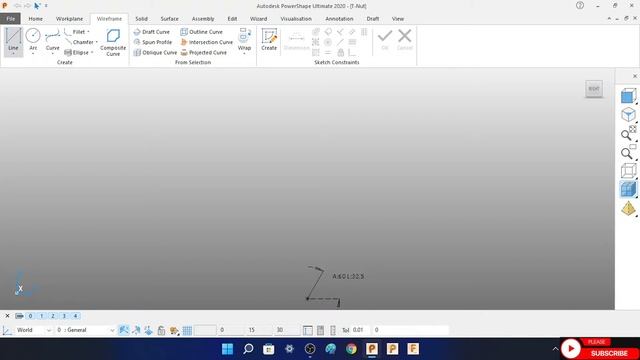Screen dimensions: 640x360
Task: Click Create sketch in the ribbon
Action: click(269, 40)
